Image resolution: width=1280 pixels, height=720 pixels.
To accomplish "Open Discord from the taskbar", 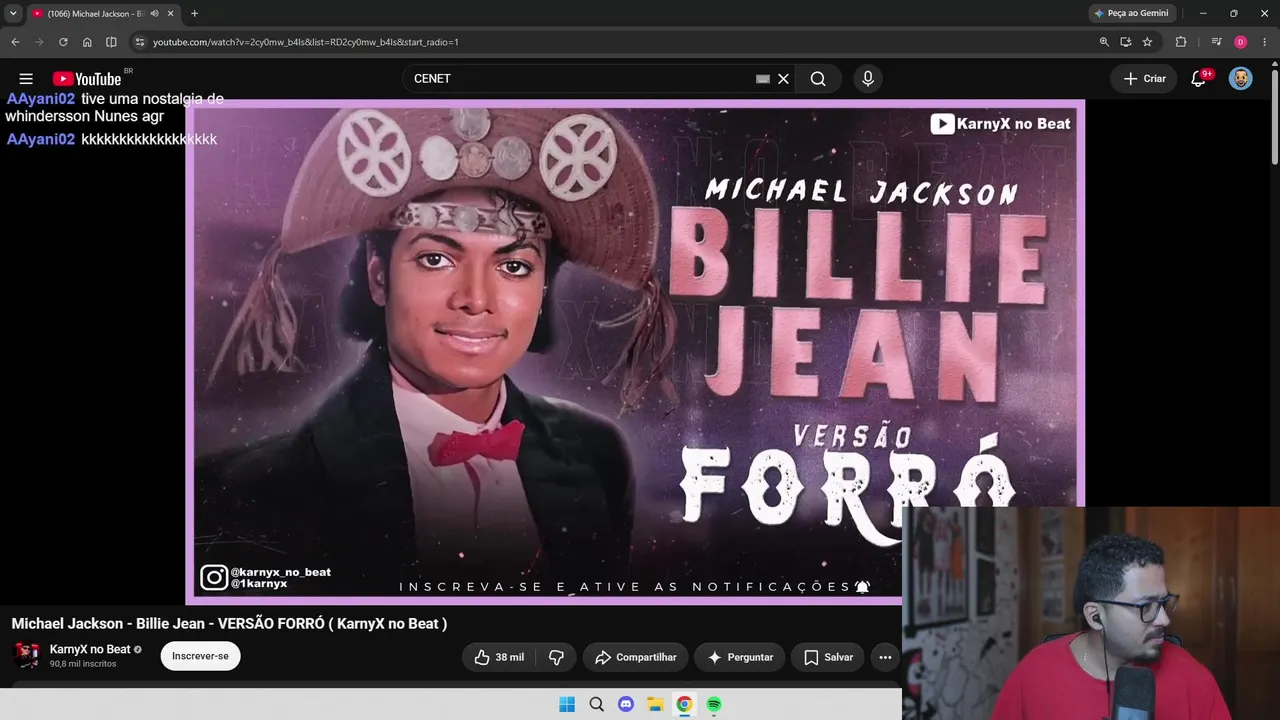I will [x=626, y=704].
